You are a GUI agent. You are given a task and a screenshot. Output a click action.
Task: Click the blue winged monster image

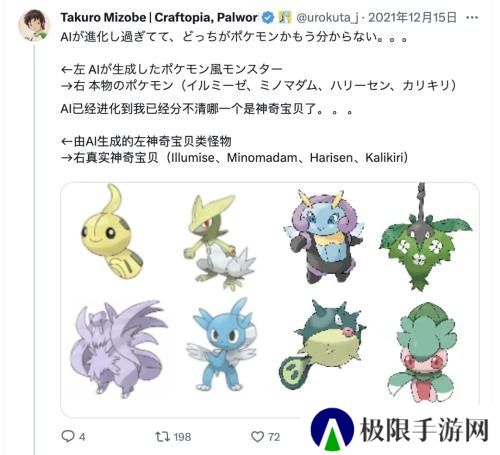(222, 346)
